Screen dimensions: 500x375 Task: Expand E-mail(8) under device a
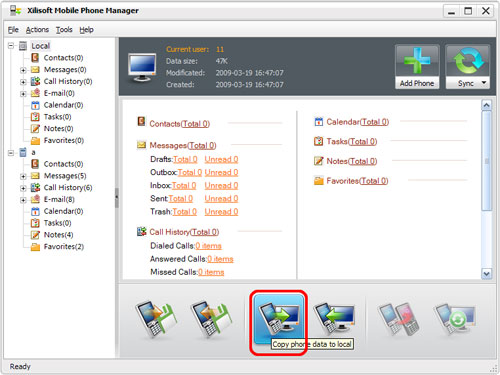23,200
